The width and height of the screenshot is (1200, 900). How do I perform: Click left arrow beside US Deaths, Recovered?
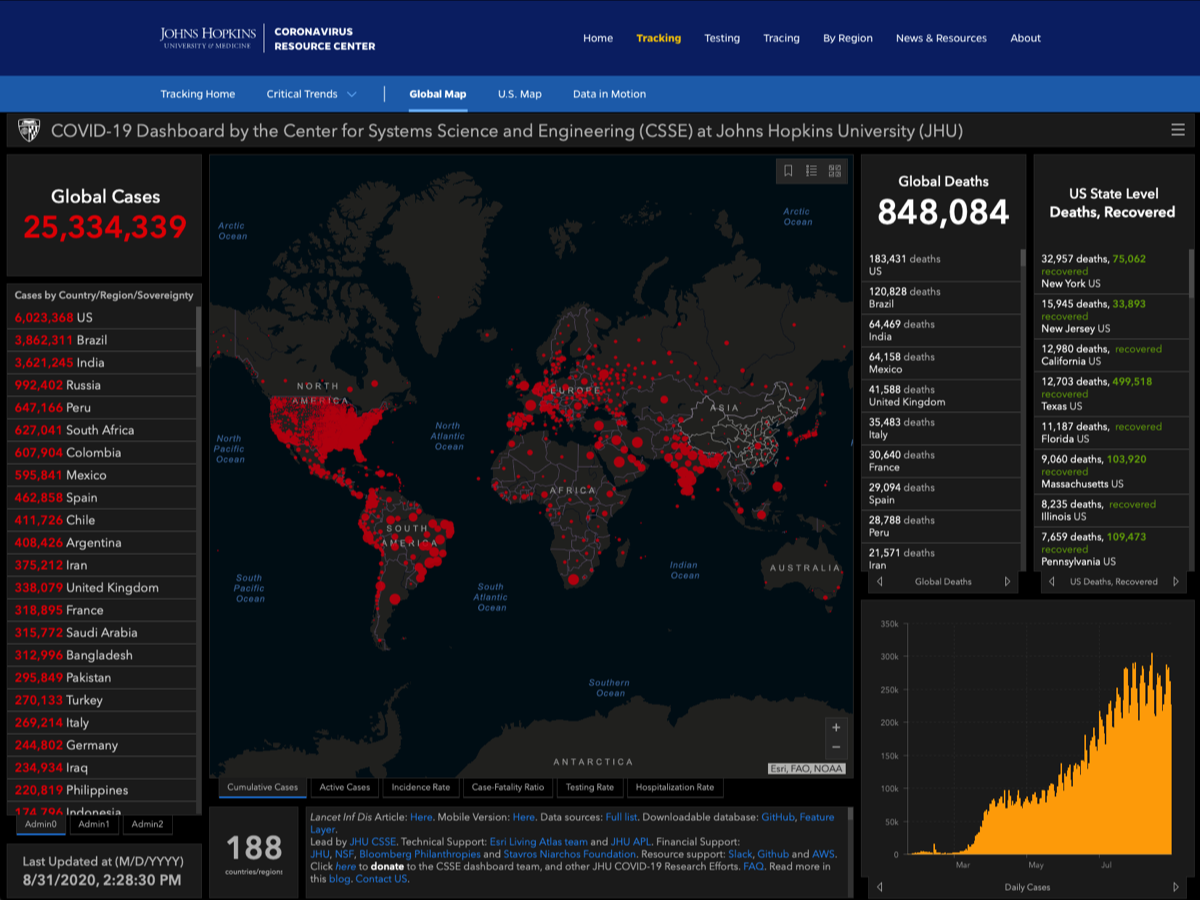1051,581
